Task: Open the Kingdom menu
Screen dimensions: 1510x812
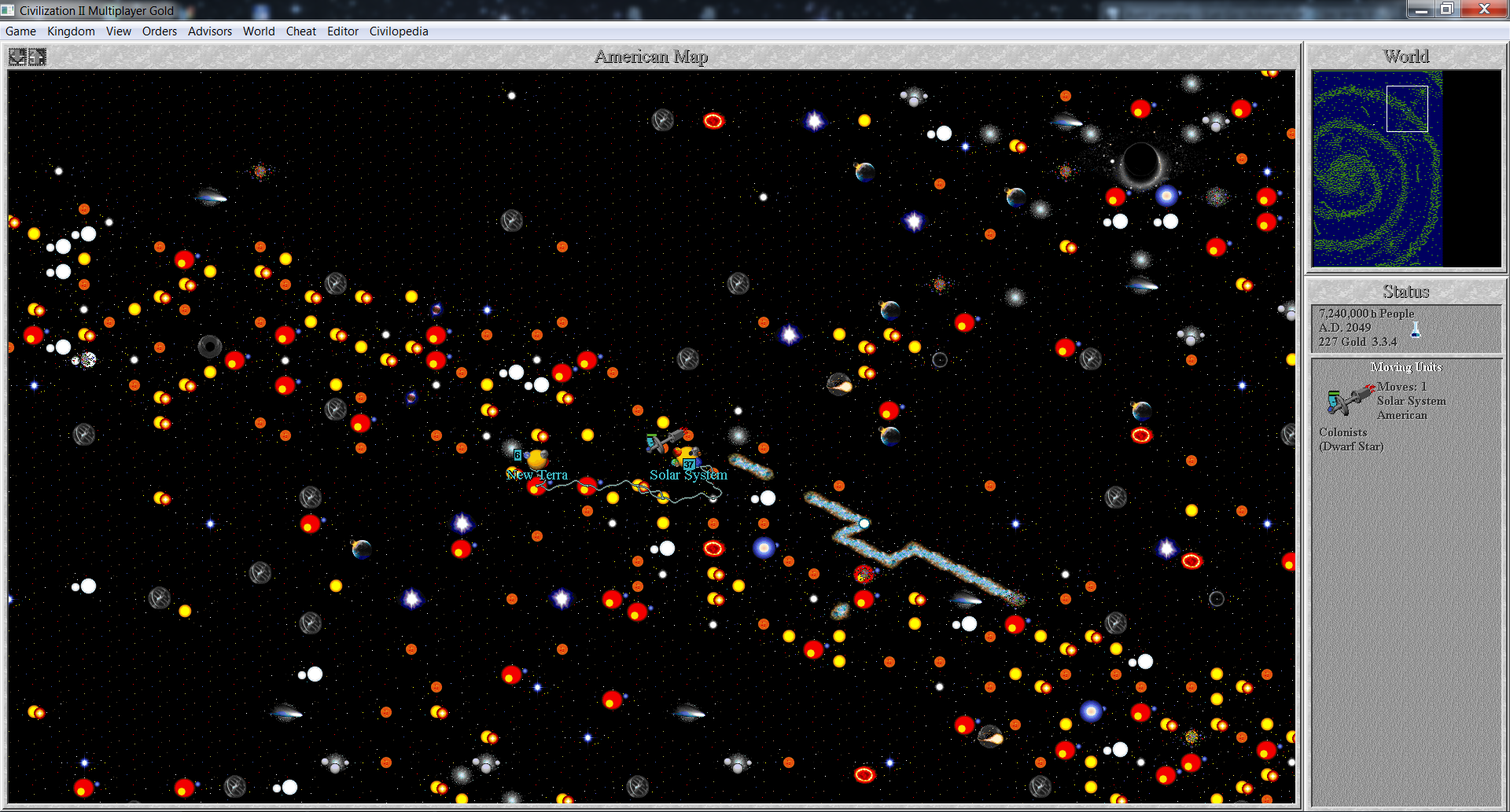Action: (71, 31)
